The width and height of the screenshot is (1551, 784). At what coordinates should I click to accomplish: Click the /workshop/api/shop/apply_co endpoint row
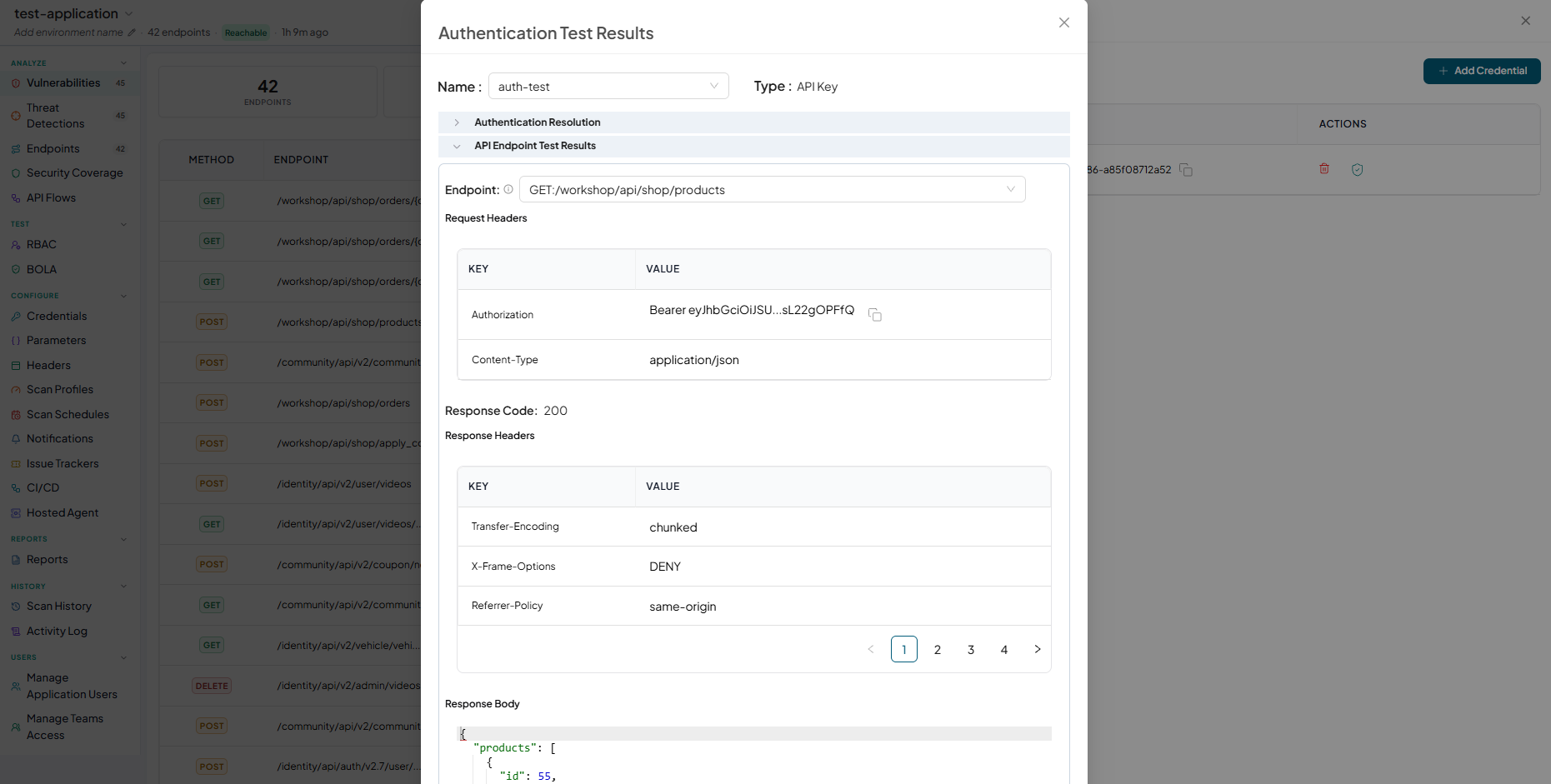click(x=290, y=443)
